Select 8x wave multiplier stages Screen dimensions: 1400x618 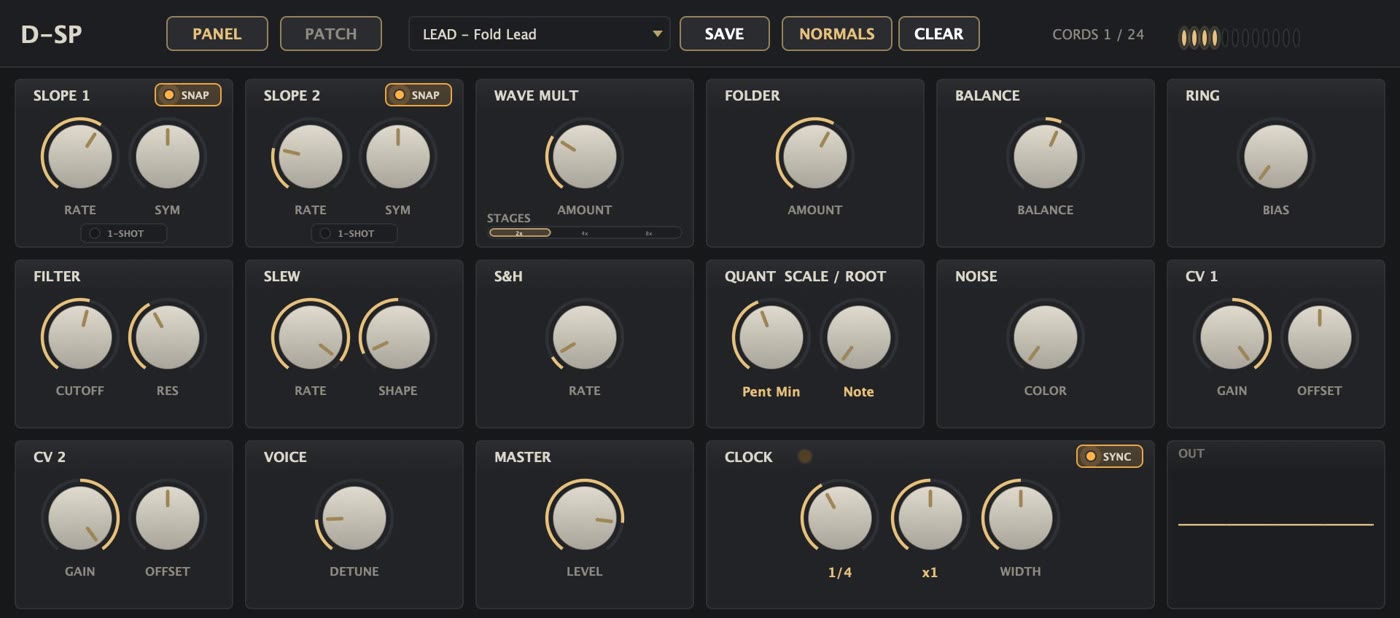tap(649, 233)
